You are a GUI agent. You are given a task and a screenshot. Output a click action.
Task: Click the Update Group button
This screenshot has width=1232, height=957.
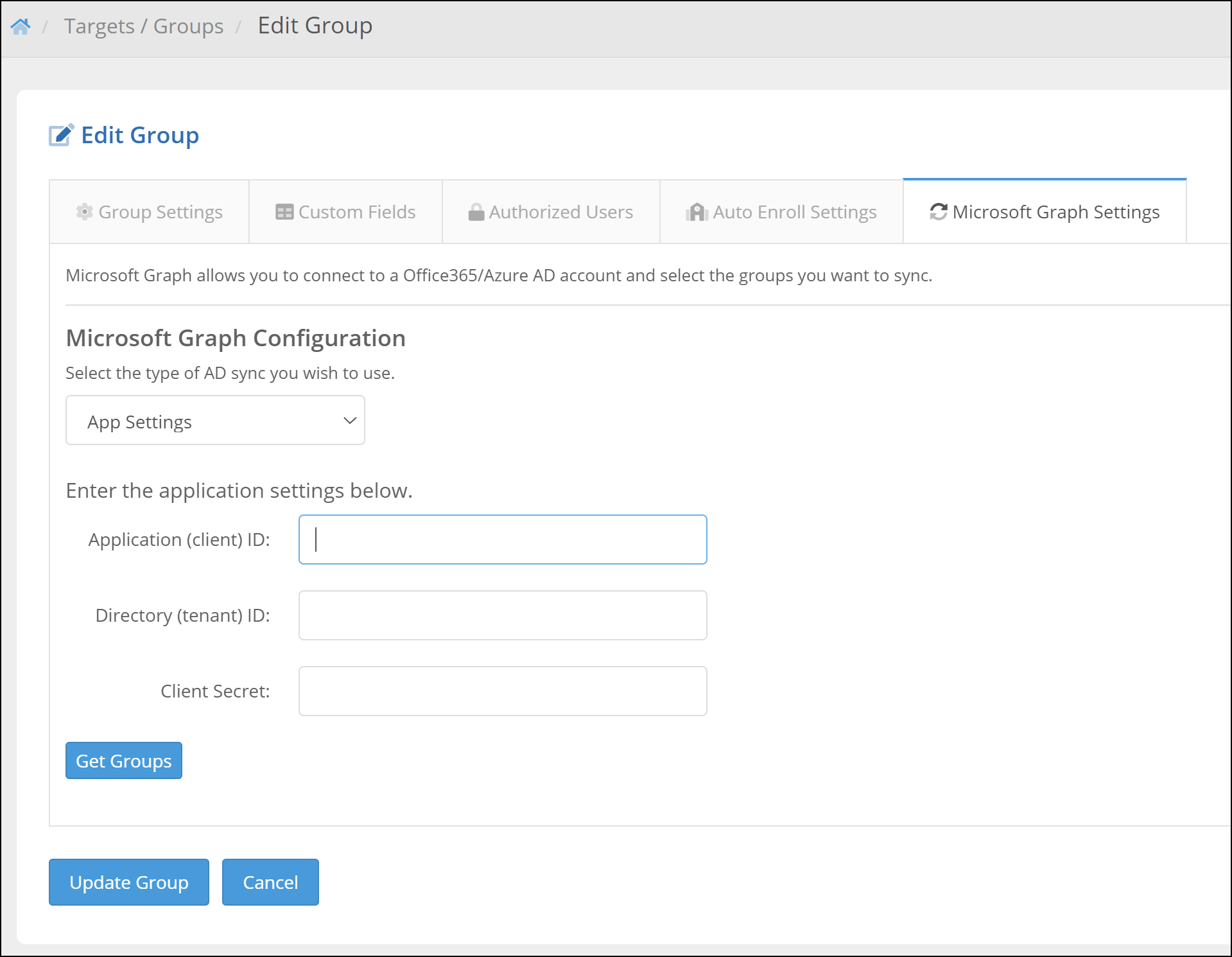point(129,882)
